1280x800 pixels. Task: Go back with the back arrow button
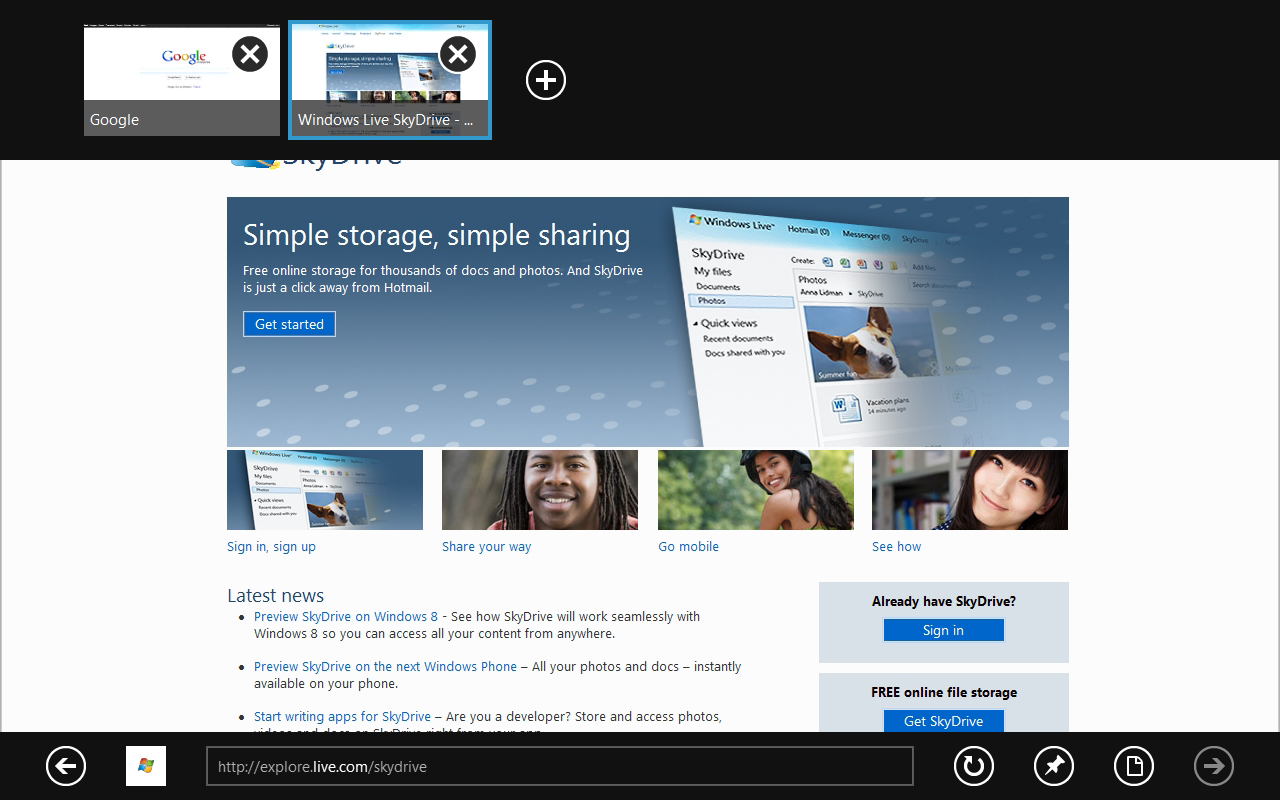coord(66,766)
